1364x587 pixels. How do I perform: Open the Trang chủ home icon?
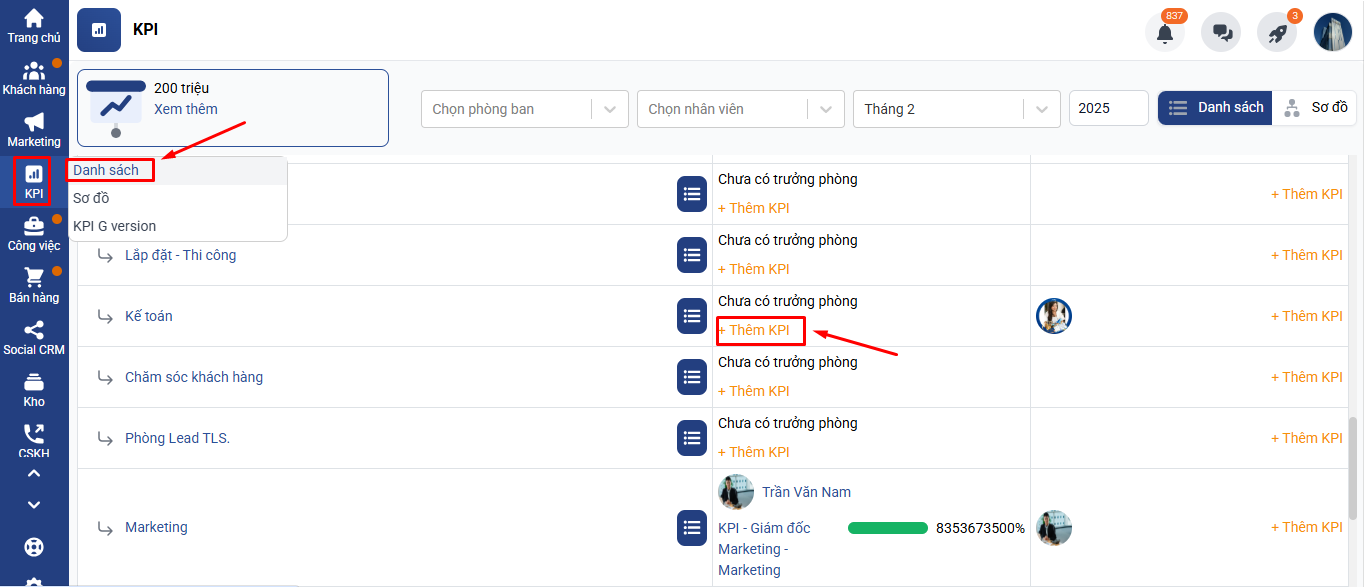pyautogui.click(x=34, y=26)
